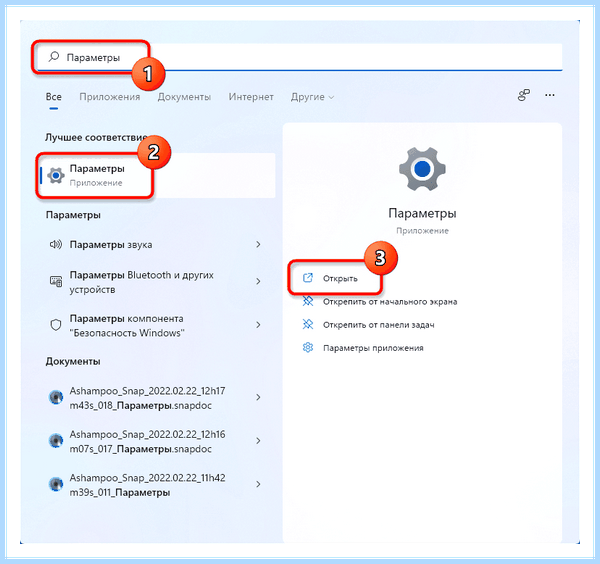Click the unpin icon for начального экрана
Screen dimensions: 600x564
click(308, 301)
